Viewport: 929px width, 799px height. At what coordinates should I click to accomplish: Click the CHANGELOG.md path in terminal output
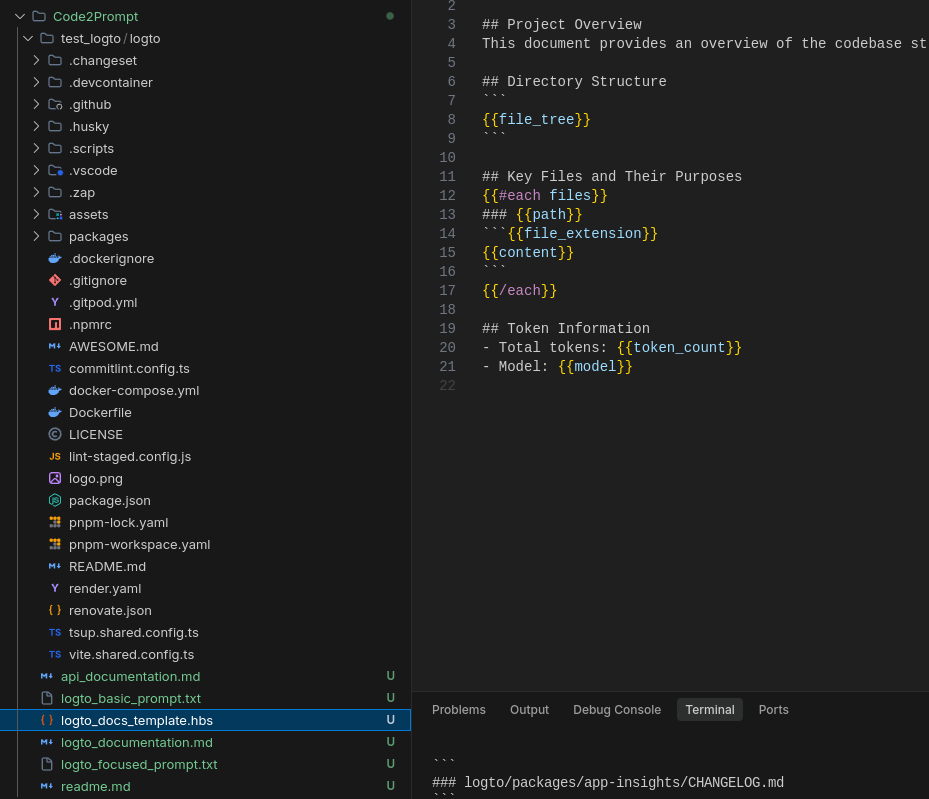click(x=624, y=782)
